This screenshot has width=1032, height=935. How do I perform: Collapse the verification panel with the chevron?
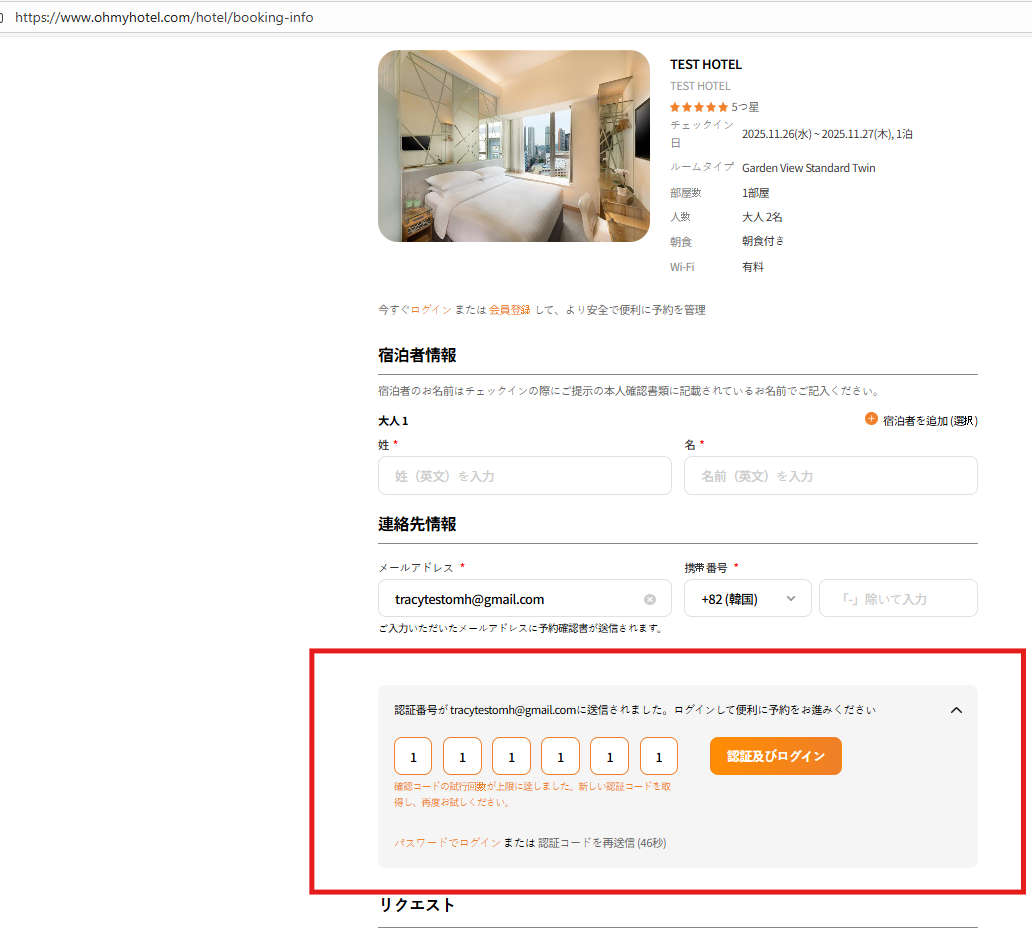point(956,710)
